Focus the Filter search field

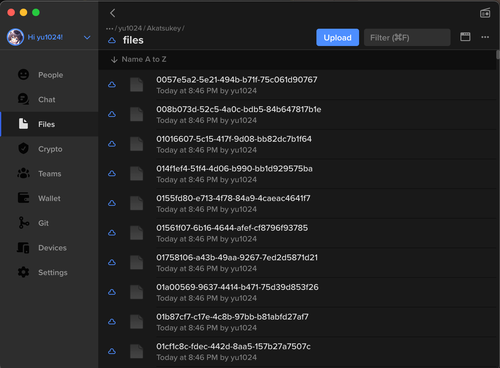[x=407, y=37]
